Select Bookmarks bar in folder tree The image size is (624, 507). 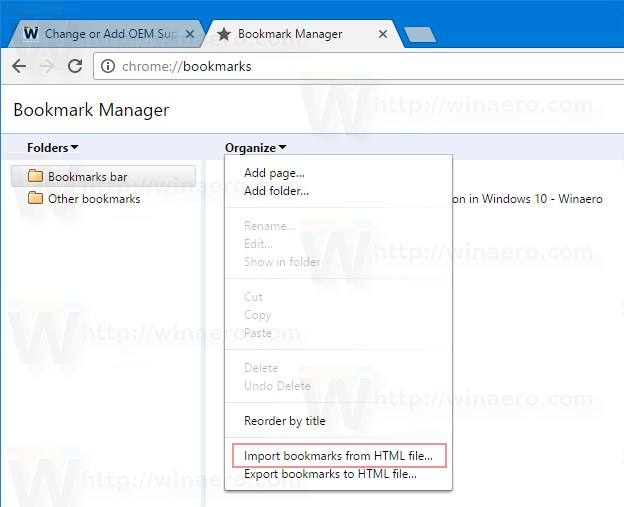pyautogui.click(x=103, y=176)
